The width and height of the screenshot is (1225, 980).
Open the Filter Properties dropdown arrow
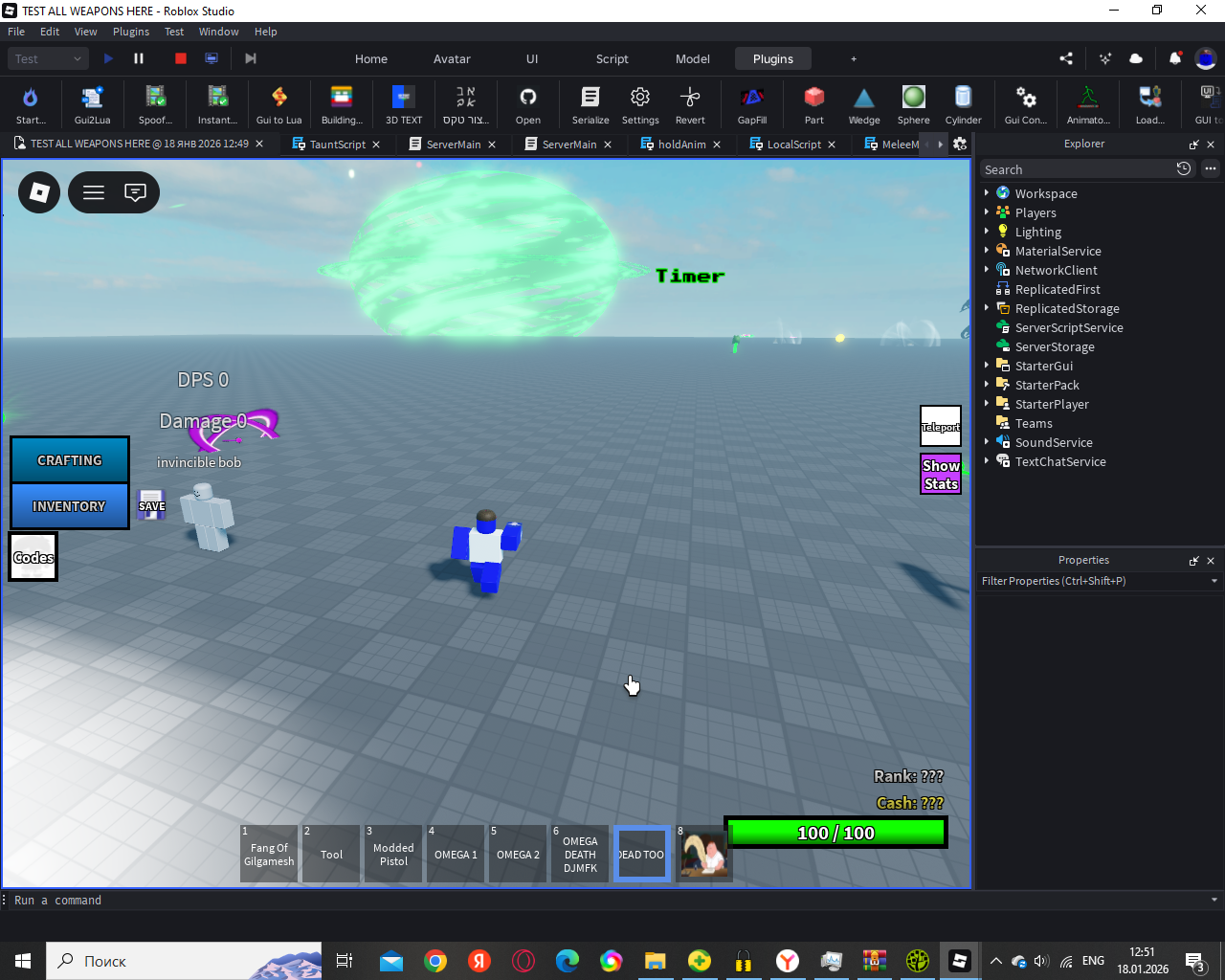click(x=1214, y=581)
